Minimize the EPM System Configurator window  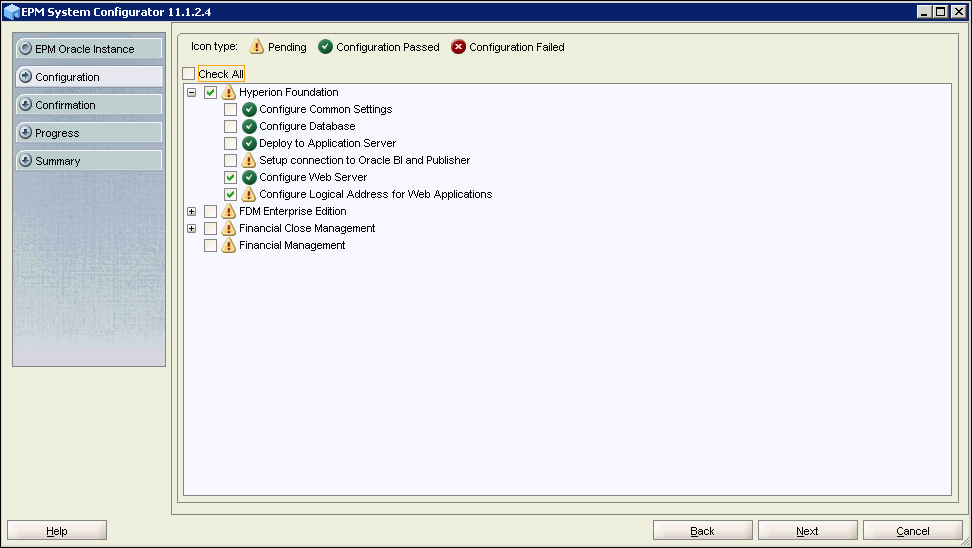click(924, 11)
